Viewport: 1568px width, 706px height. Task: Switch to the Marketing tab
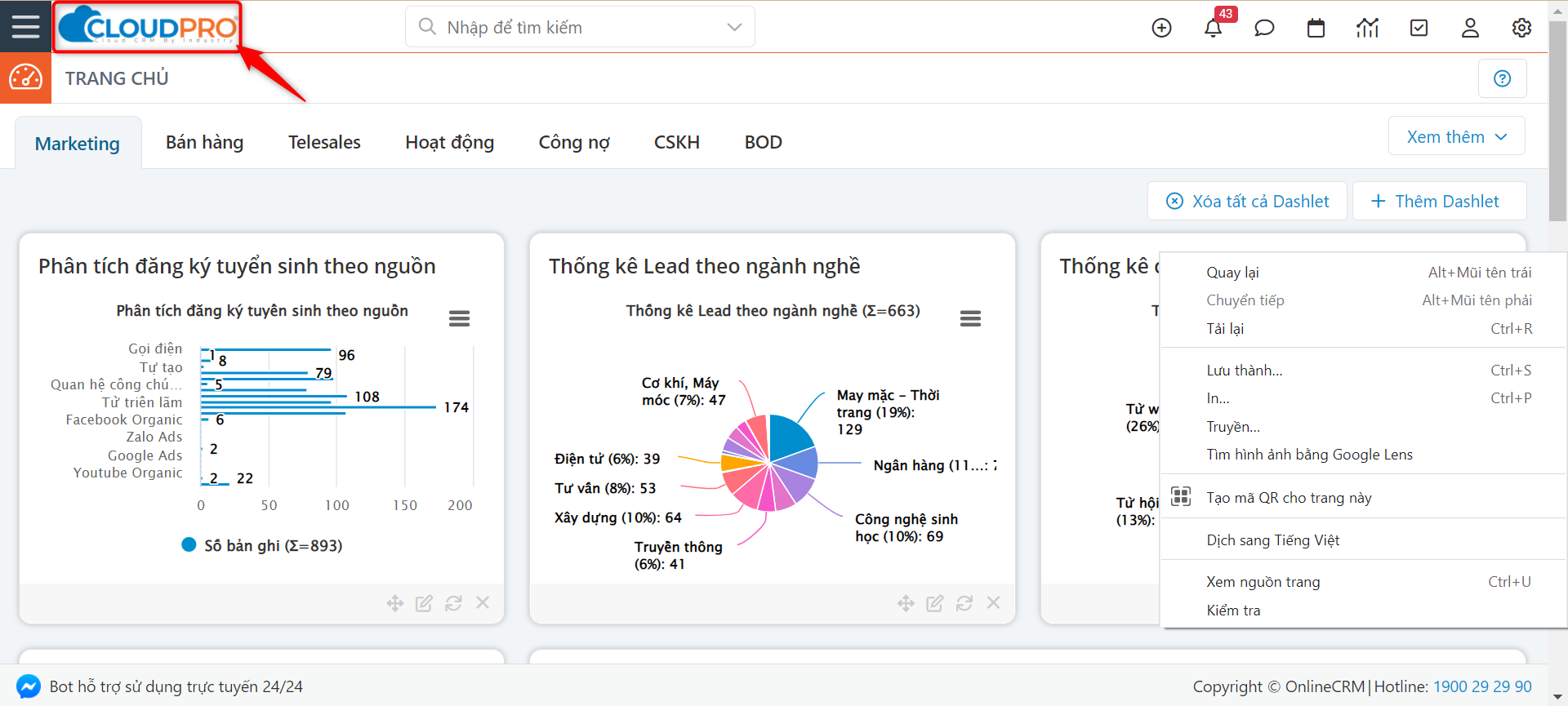click(x=78, y=144)
